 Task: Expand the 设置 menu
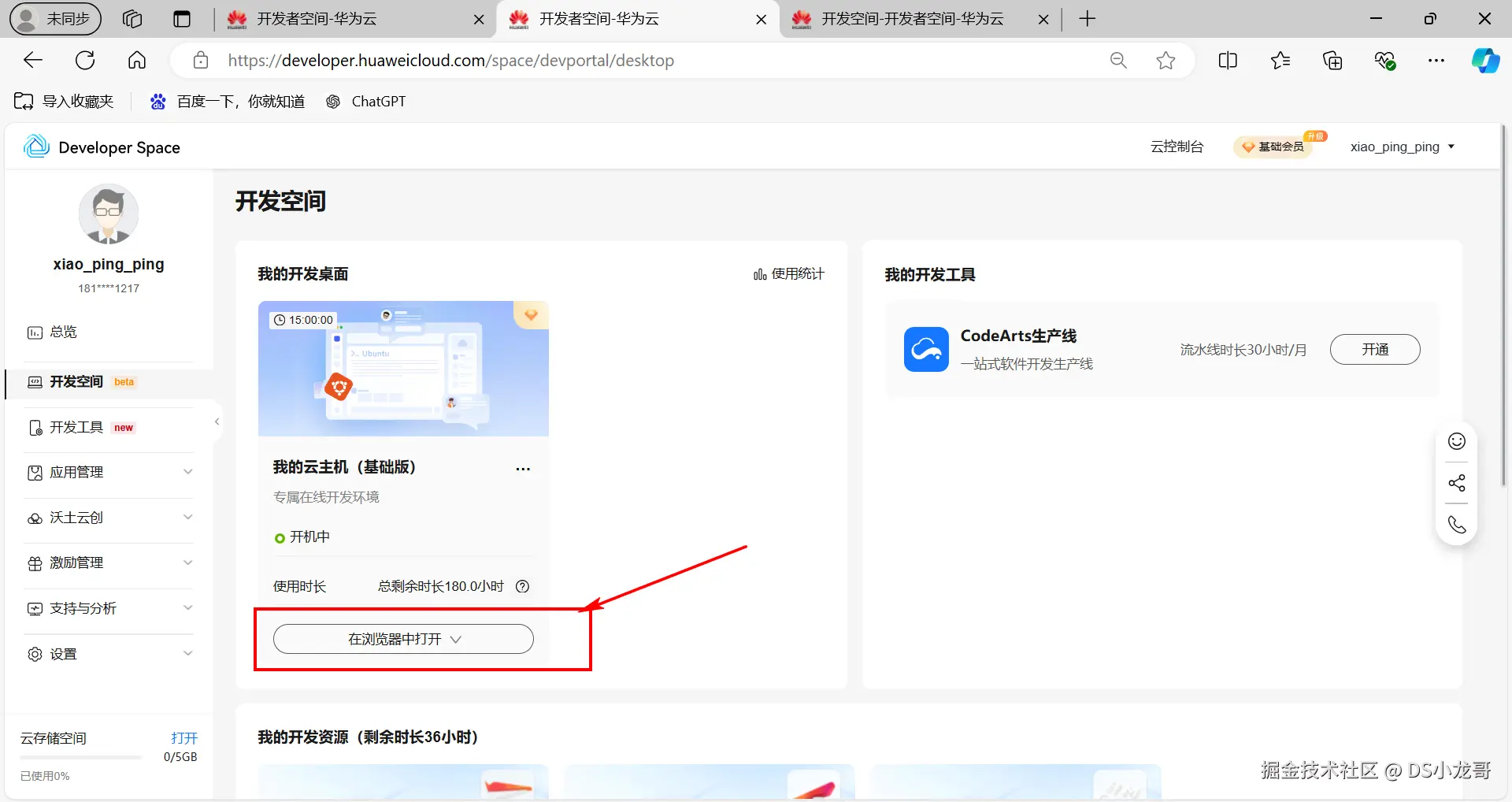tap(109, 654)
